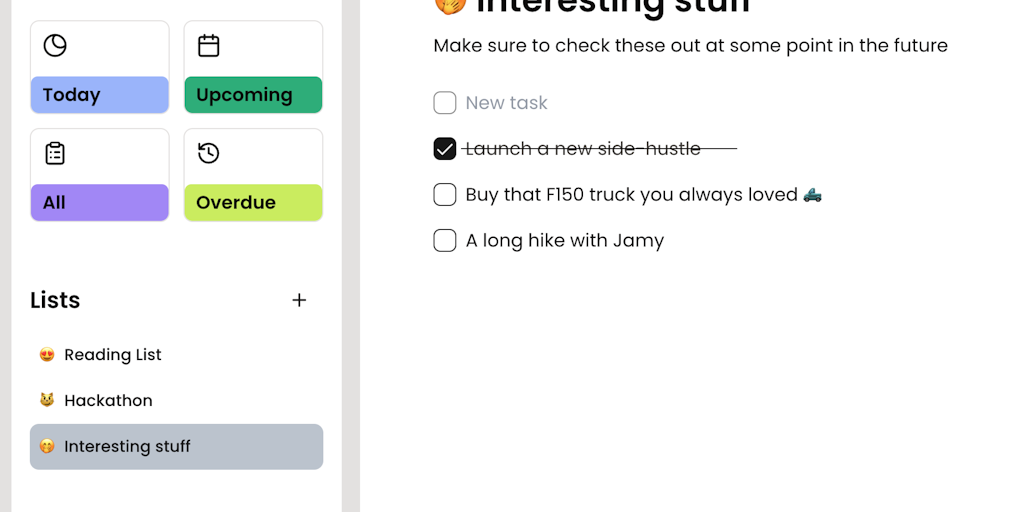Click the Hackathon cat emoji icon
Image resolution: width=1024 pixels, height=512 pixels.
click(x=46, y=400)
